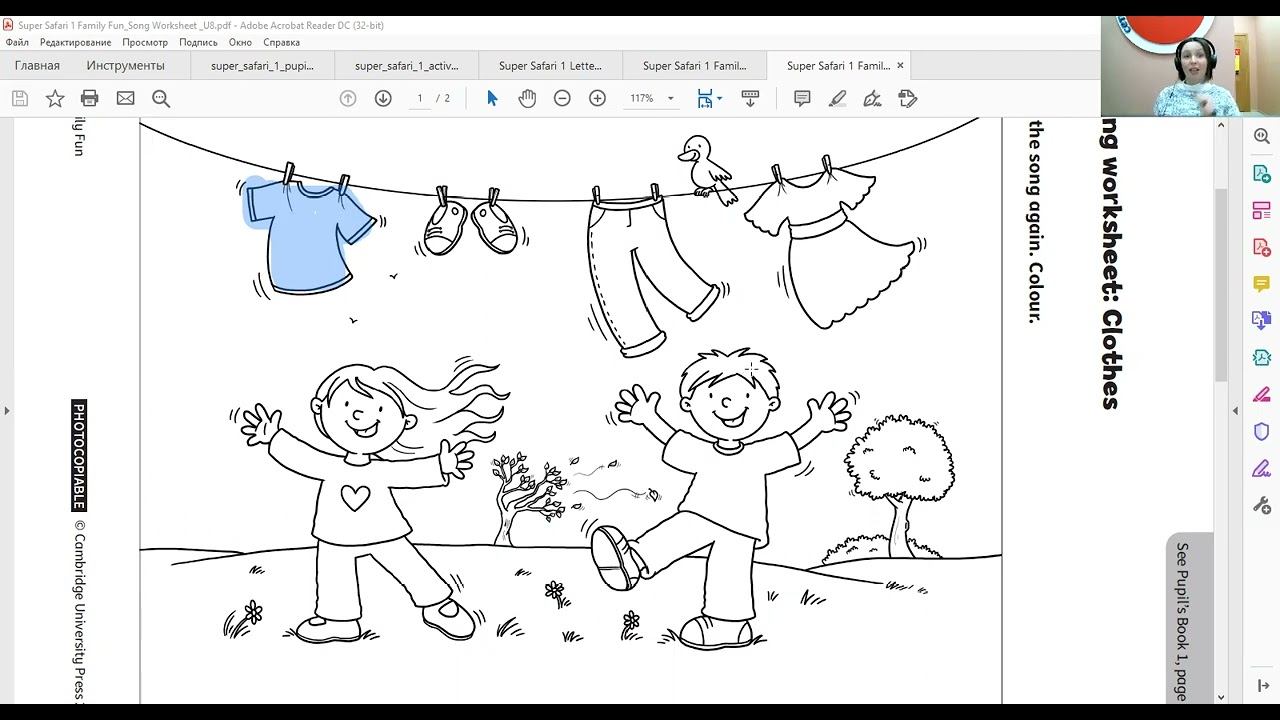Open the Export PDF tool in the right pane
This screenshot has width=1280, height=720.
pyautogui.click(x=1262, y=174)
